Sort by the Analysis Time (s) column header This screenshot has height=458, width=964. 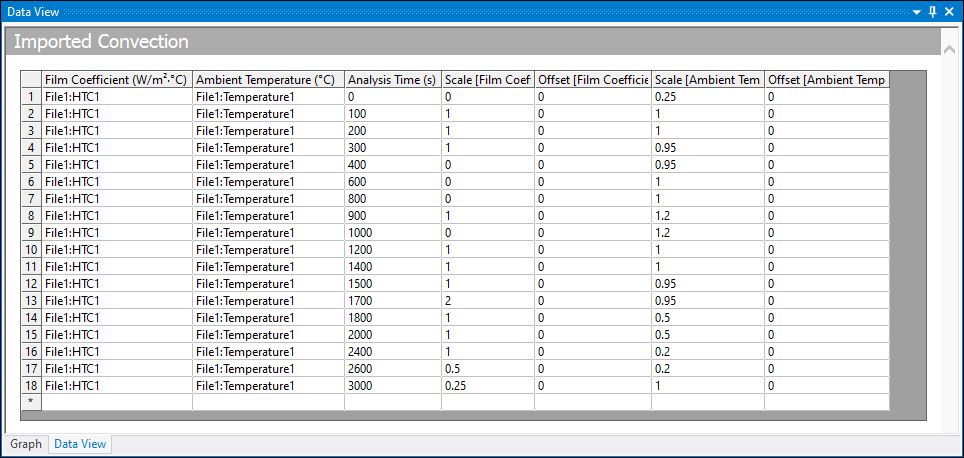tap(391, 80)
